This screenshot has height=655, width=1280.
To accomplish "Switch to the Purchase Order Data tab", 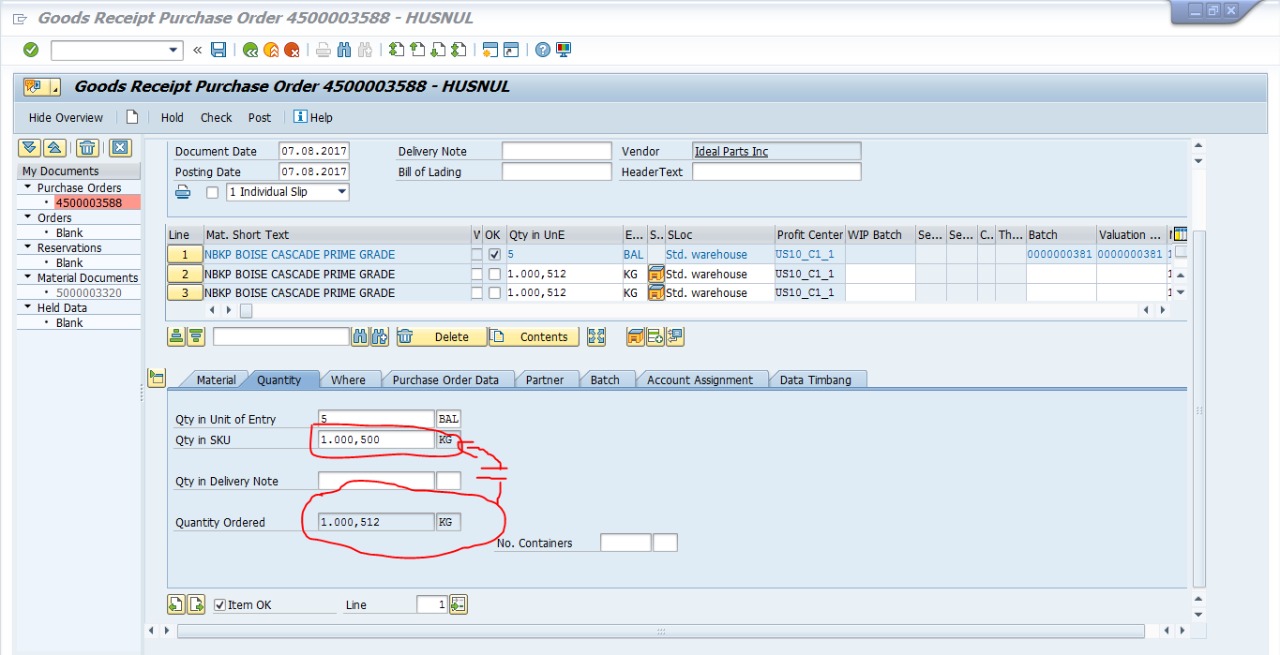I will click(x=445, y=380).
